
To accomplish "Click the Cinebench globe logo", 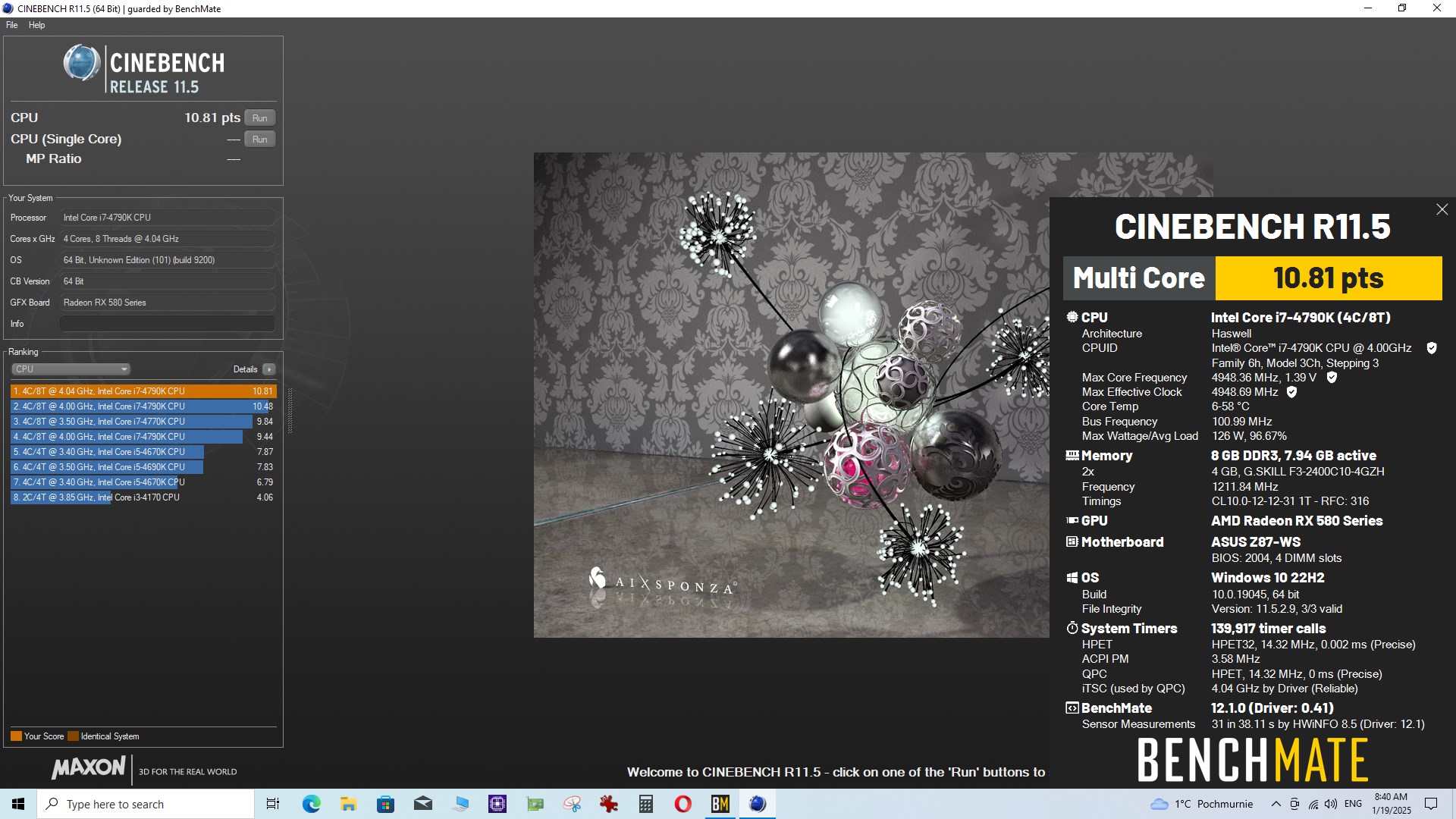I will click(81, 63).
